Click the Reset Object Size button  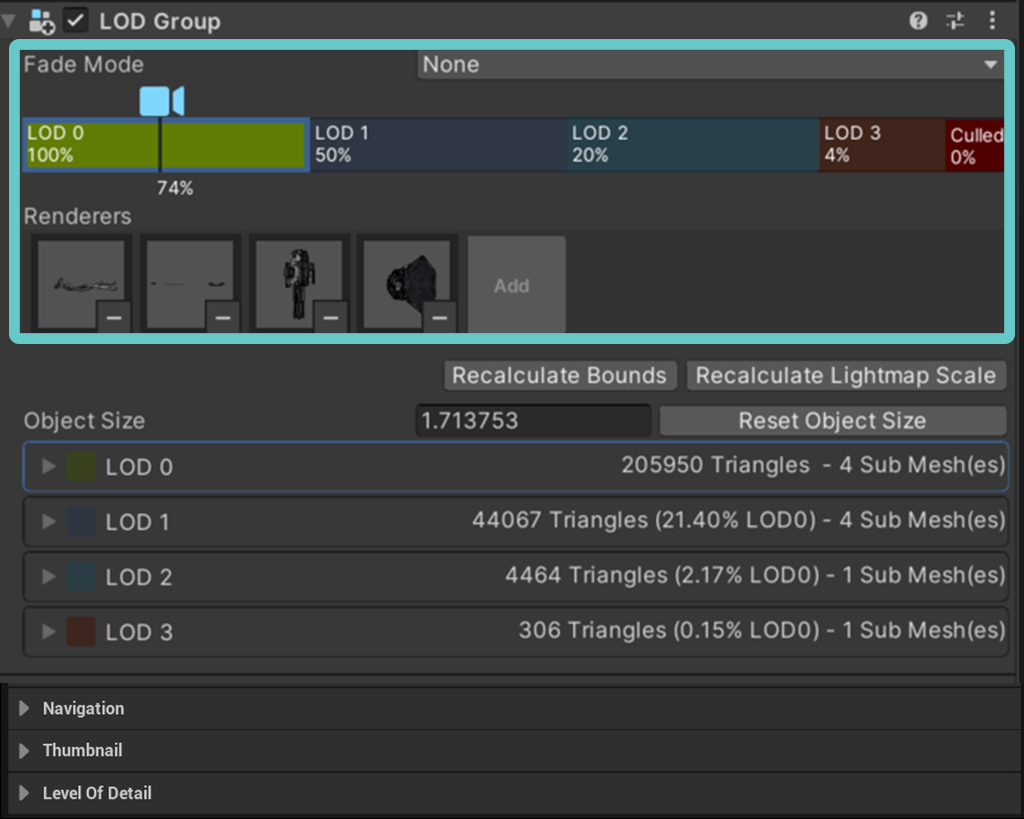833,421
